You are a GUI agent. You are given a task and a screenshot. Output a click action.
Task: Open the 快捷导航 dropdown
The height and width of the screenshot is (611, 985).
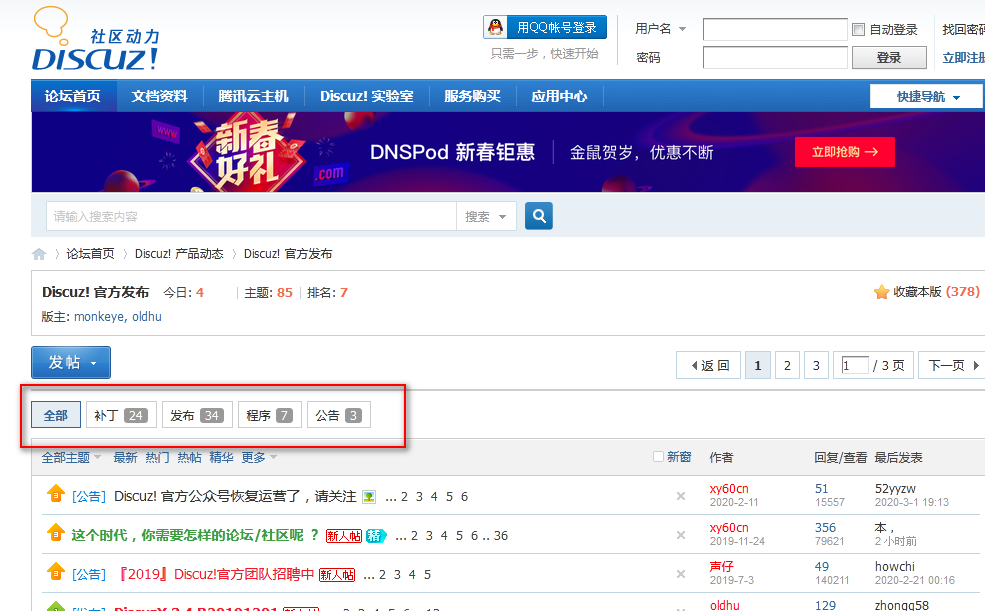pyautogui.click(x=926, y=97)
